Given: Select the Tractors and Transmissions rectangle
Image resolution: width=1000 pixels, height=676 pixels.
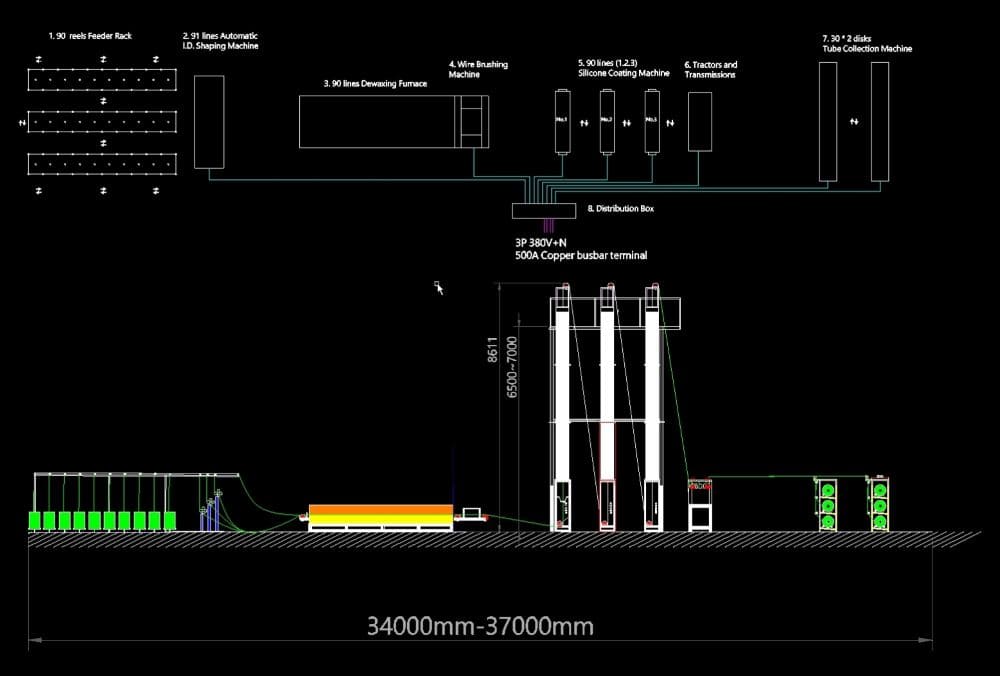Looking at the screenshot, I should pyautogui.click(x=700, y=121).
